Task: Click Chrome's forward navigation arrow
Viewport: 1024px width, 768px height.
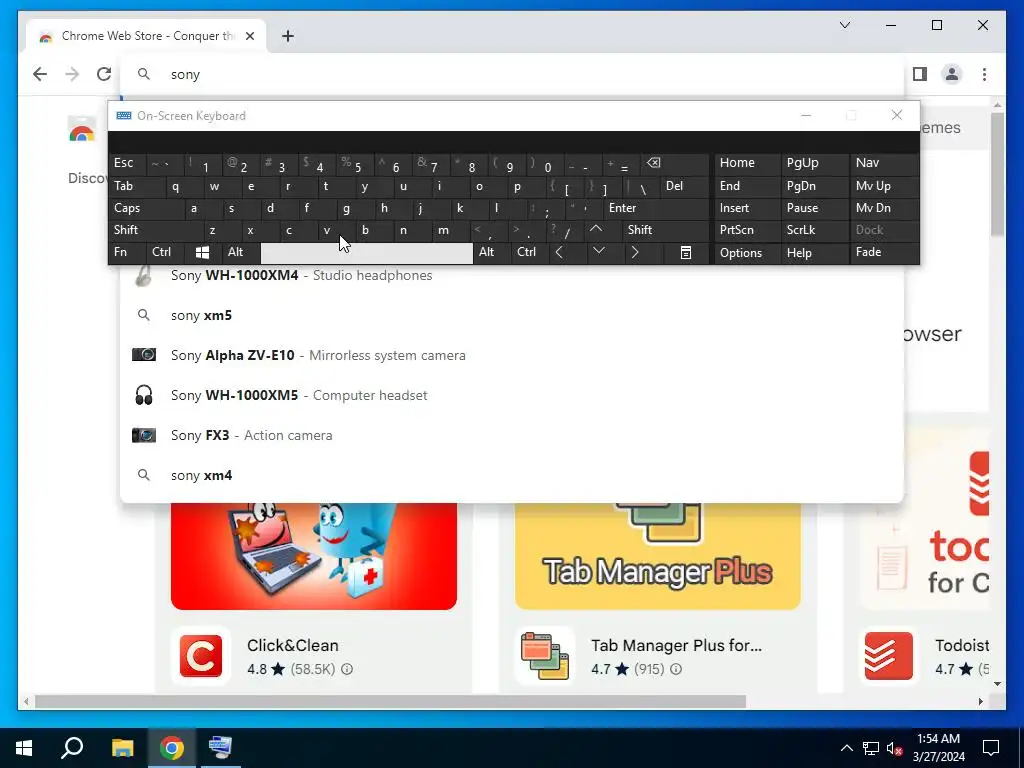Action: pos(72,74)
